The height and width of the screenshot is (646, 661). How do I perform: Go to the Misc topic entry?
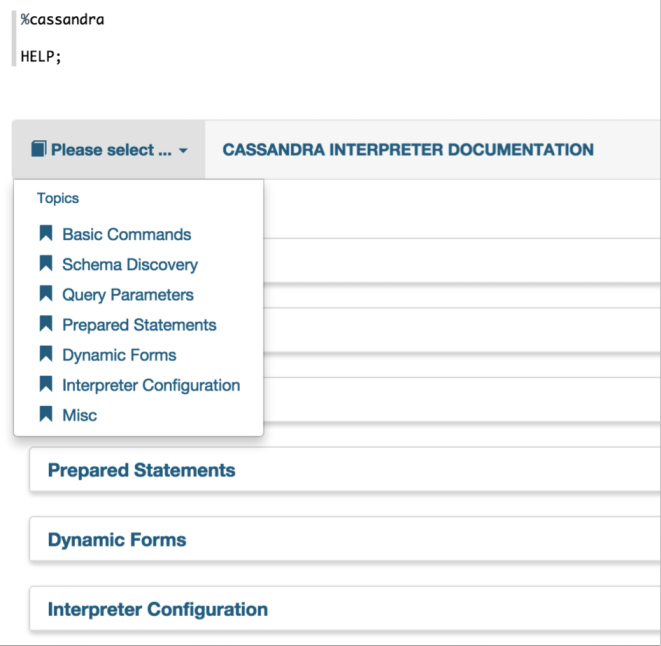79,415
